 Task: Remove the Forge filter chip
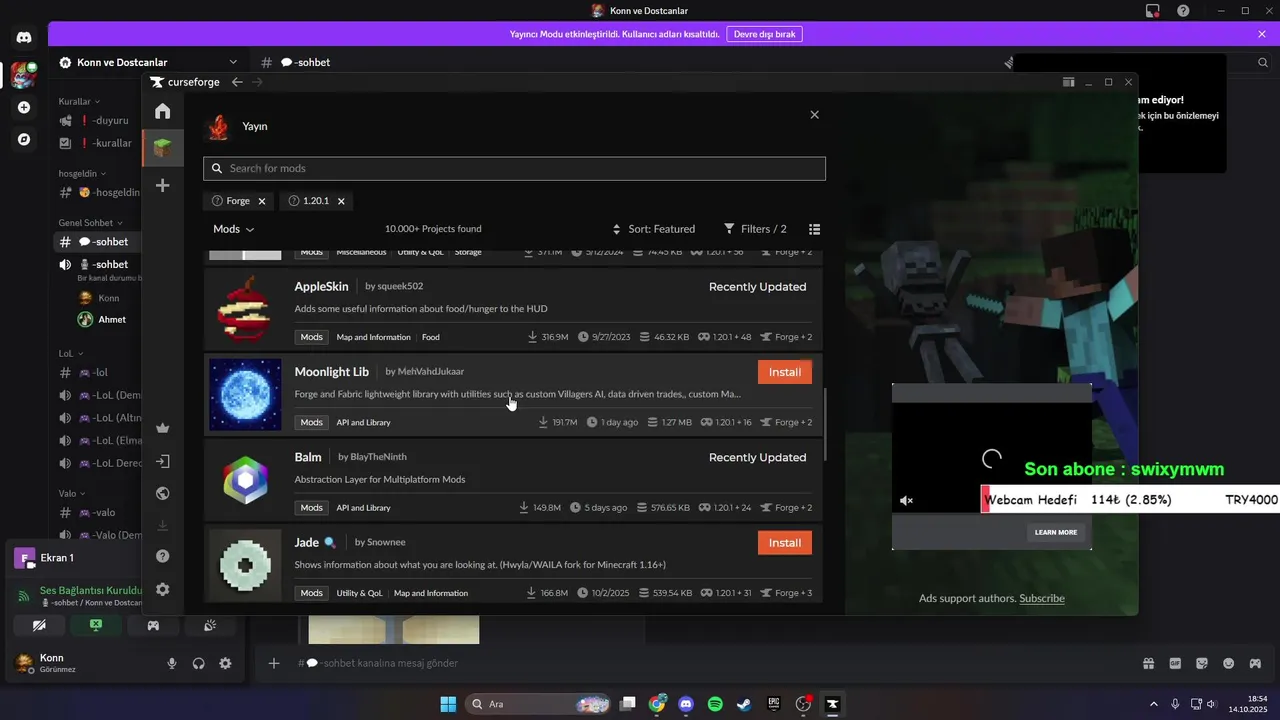coord(262,201)
